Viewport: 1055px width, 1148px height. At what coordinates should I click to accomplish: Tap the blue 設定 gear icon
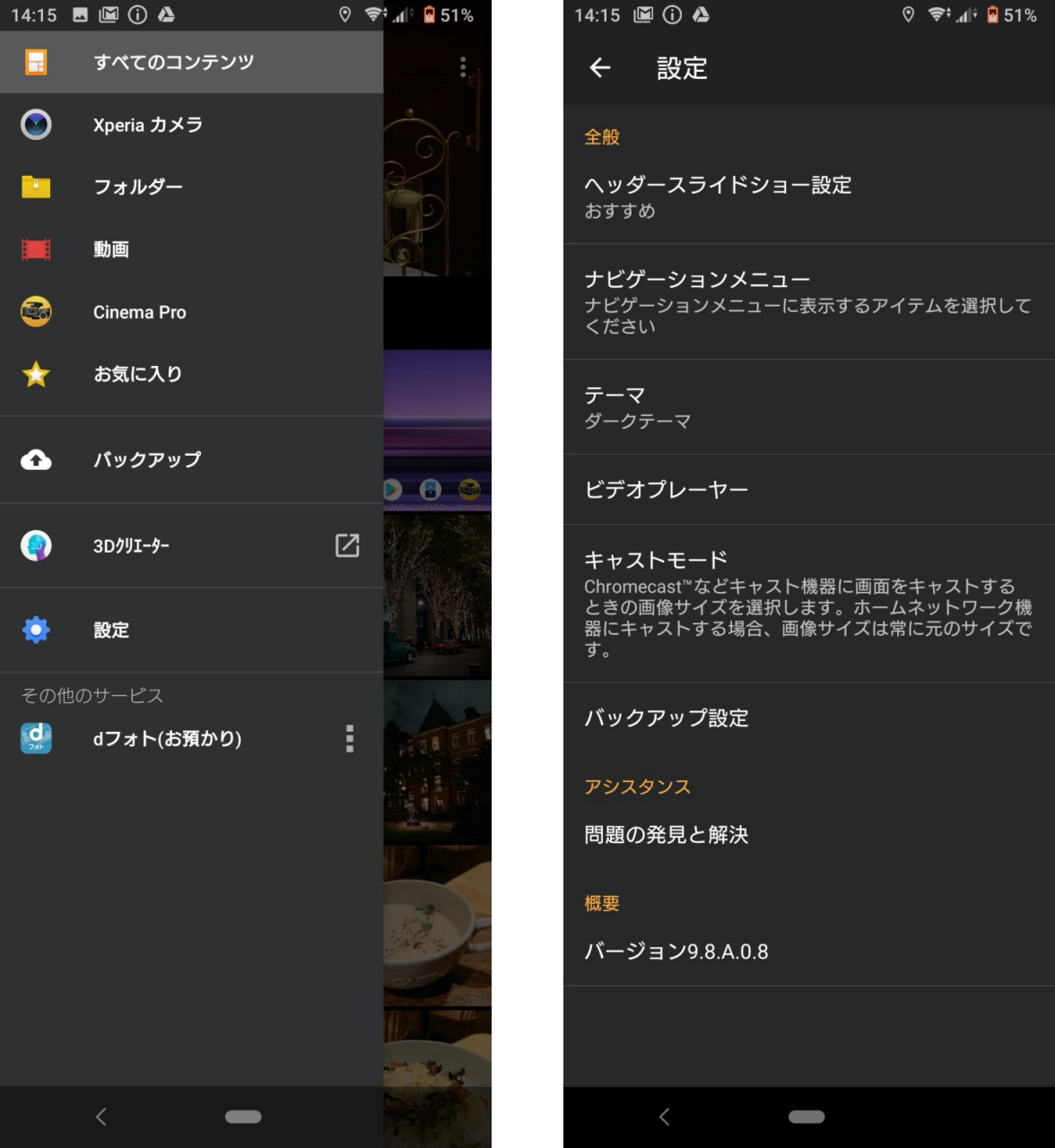pyautogui.click(x=36, y=630)
